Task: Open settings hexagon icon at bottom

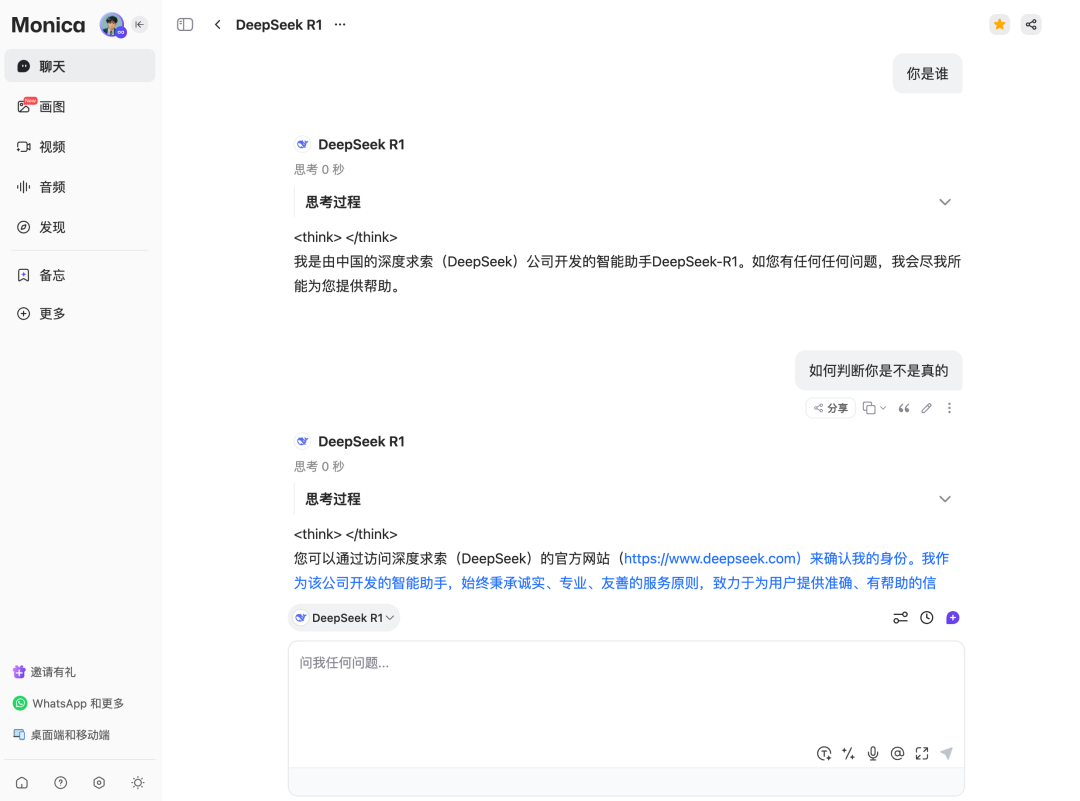Action: [x=99, y=783]
